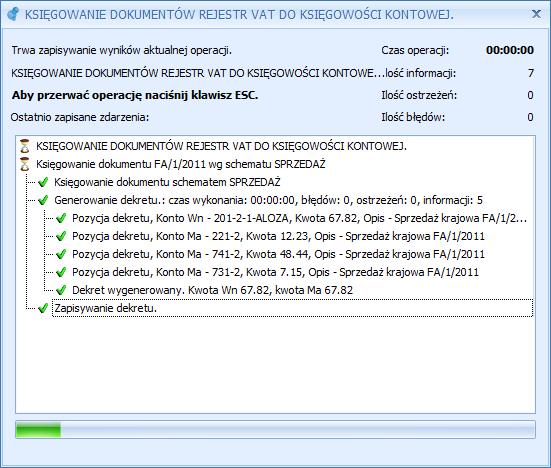Select the highlighted Zapisywanie dekretu row
551x468 pixels.
pyautogui.click(x=293, y=308)
